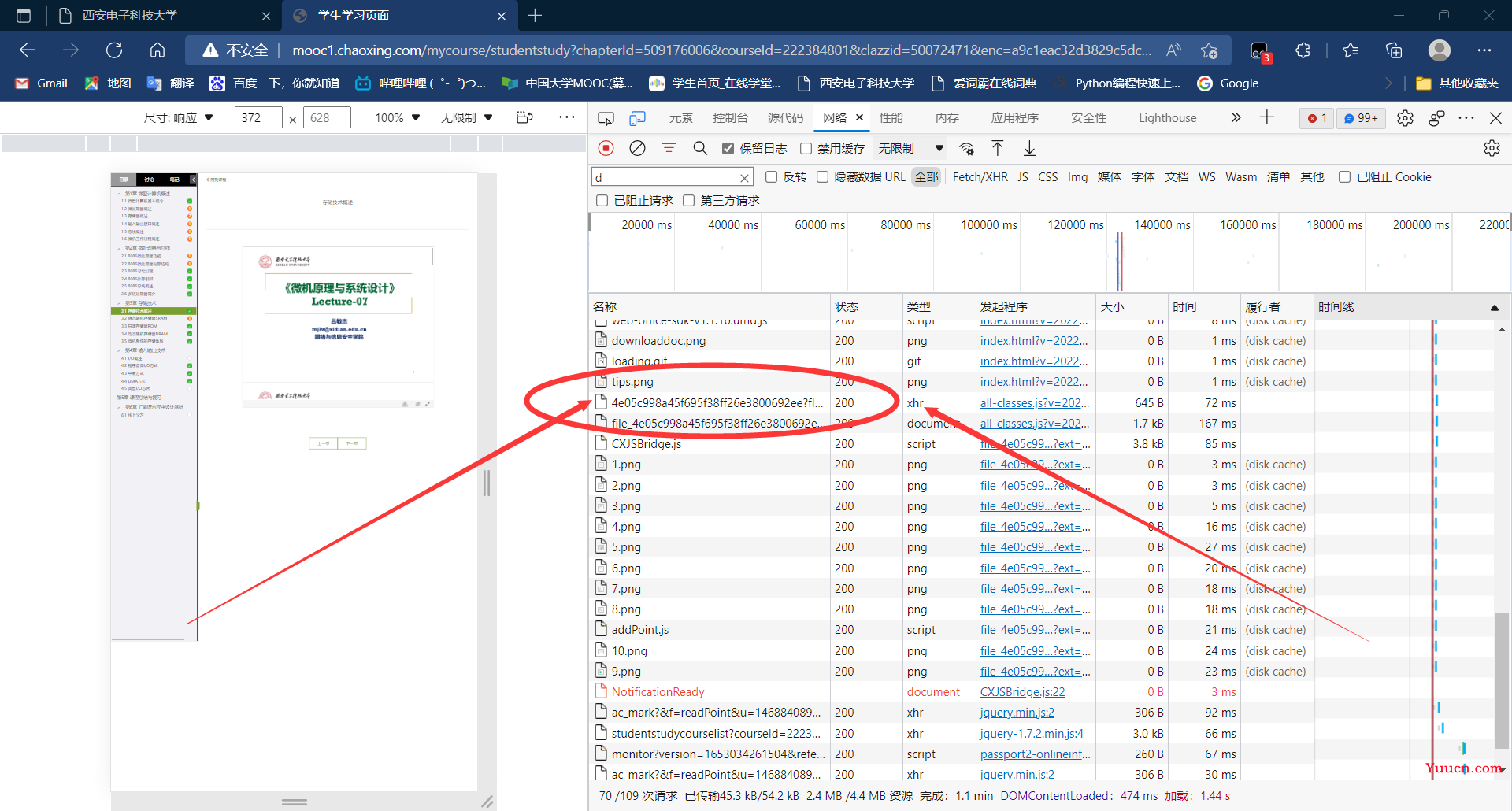Filter requests by Fetch/XHR

pyautogui.click(x=980, y=177)
